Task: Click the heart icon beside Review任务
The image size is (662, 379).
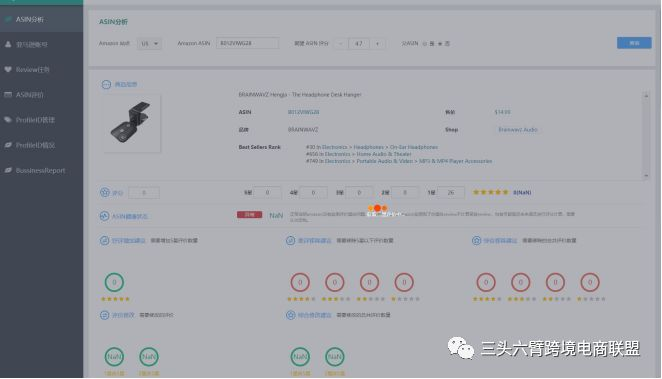Action: [x=8, y=70]
